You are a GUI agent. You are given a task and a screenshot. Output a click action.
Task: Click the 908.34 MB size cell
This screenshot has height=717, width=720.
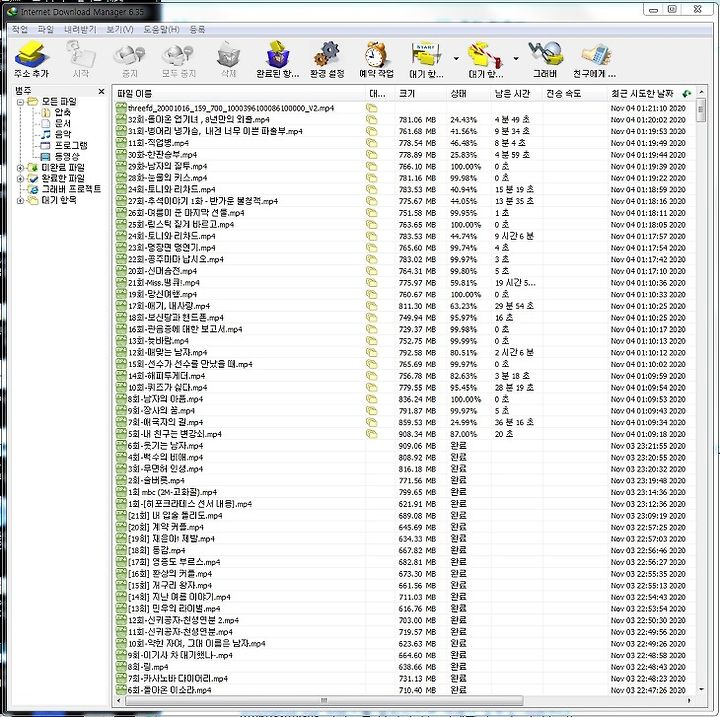click(417, 434)
